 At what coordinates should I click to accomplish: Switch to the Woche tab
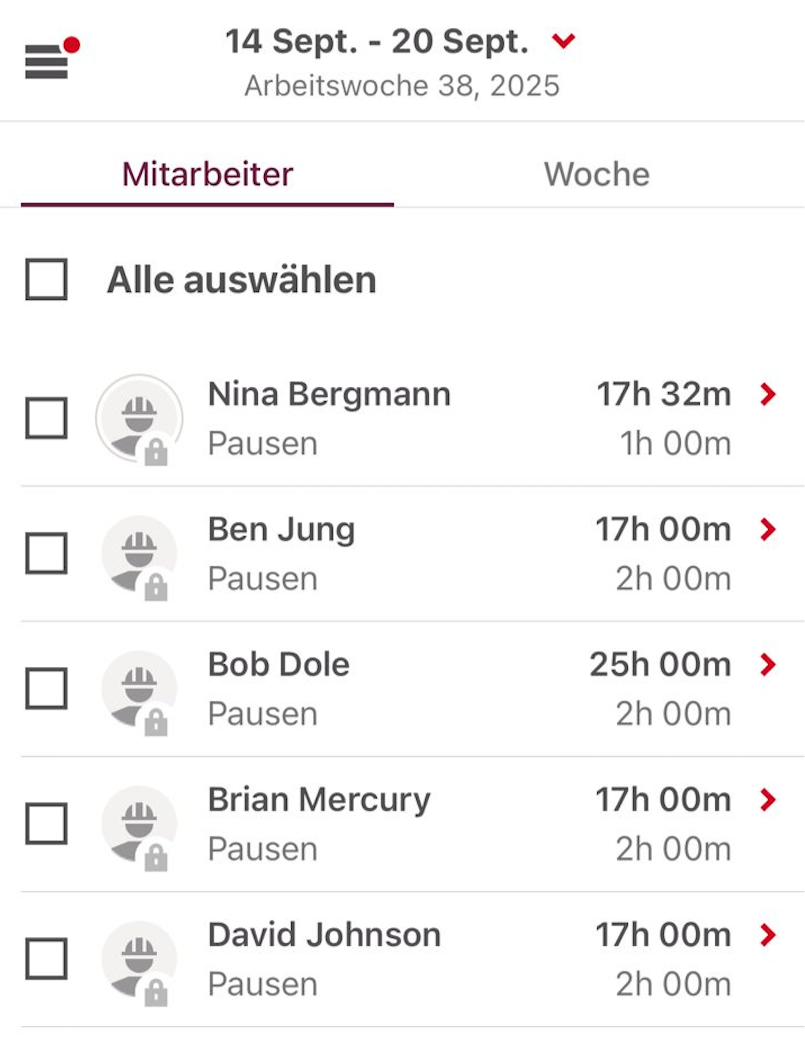[596, 174]
